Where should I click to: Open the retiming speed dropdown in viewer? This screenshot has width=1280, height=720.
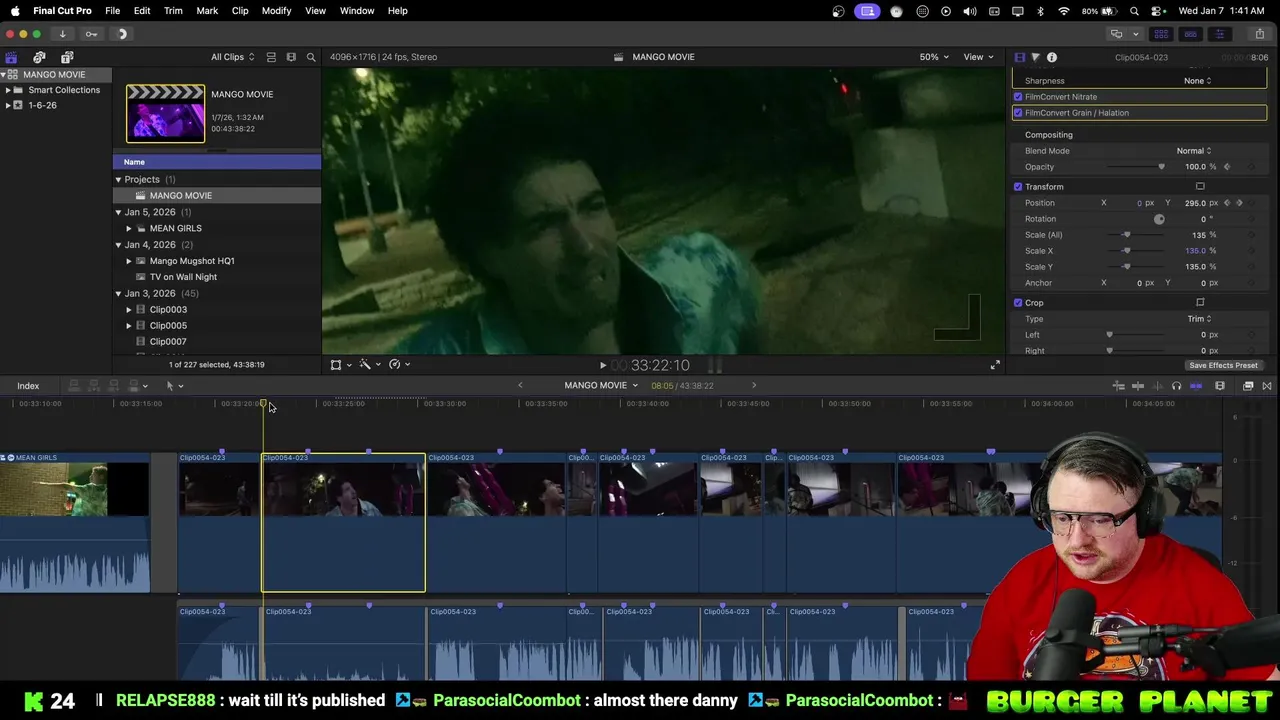click(399, 365)
